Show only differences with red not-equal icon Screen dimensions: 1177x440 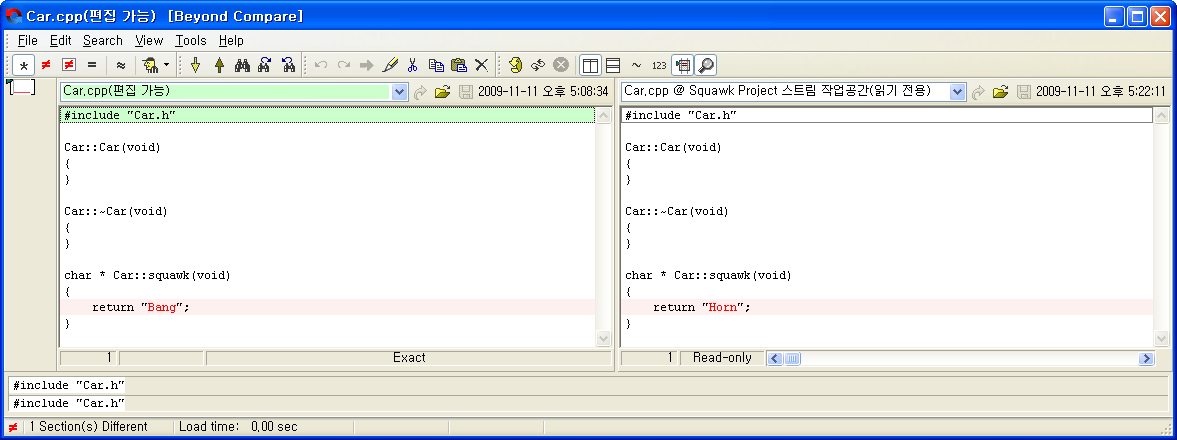tap(46, 65)
